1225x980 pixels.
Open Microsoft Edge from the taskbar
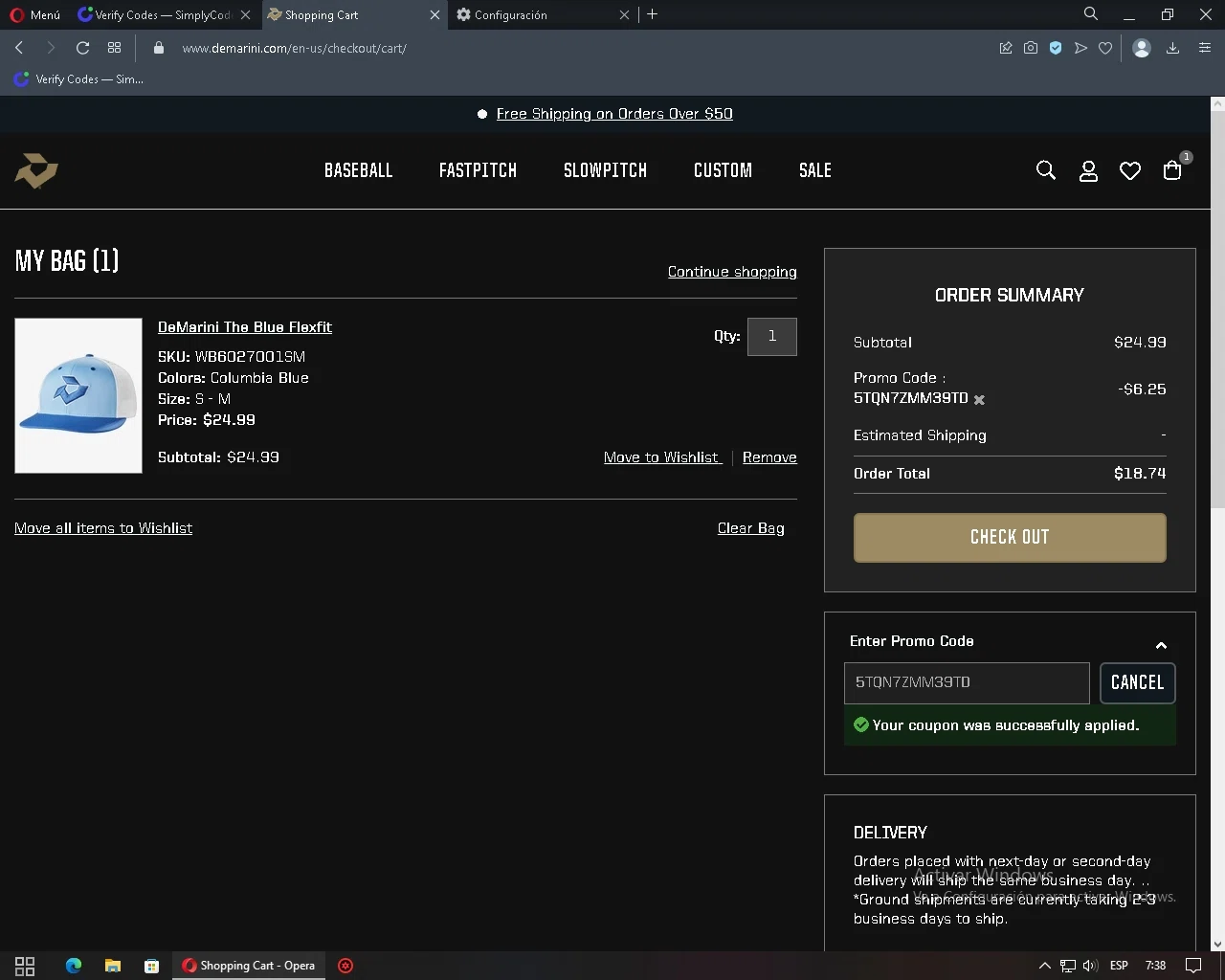tap(74, 966)
